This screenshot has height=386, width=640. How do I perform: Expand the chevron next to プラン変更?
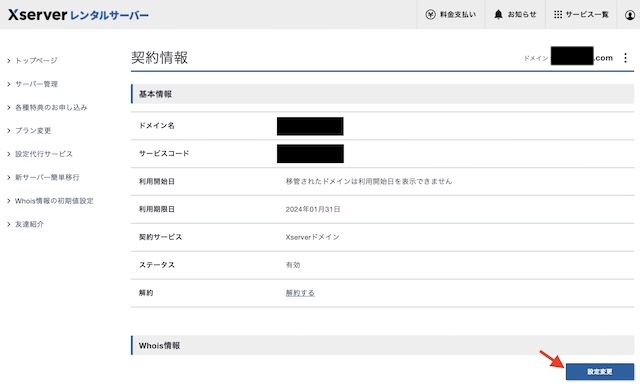(9, 131)
